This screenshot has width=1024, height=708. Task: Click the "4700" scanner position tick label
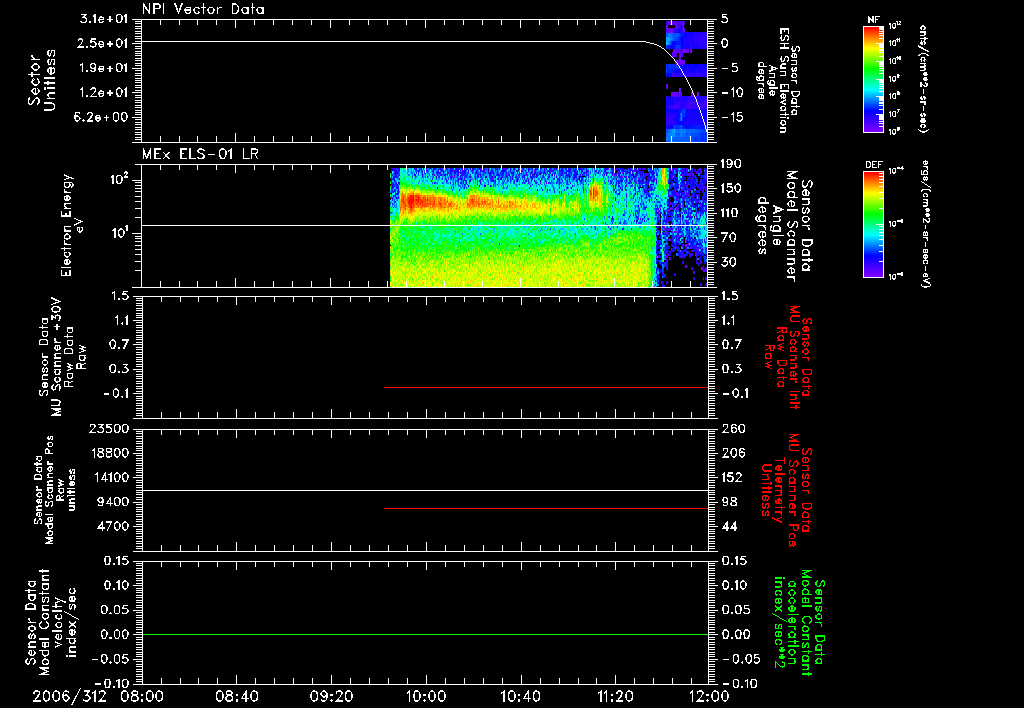113,526
